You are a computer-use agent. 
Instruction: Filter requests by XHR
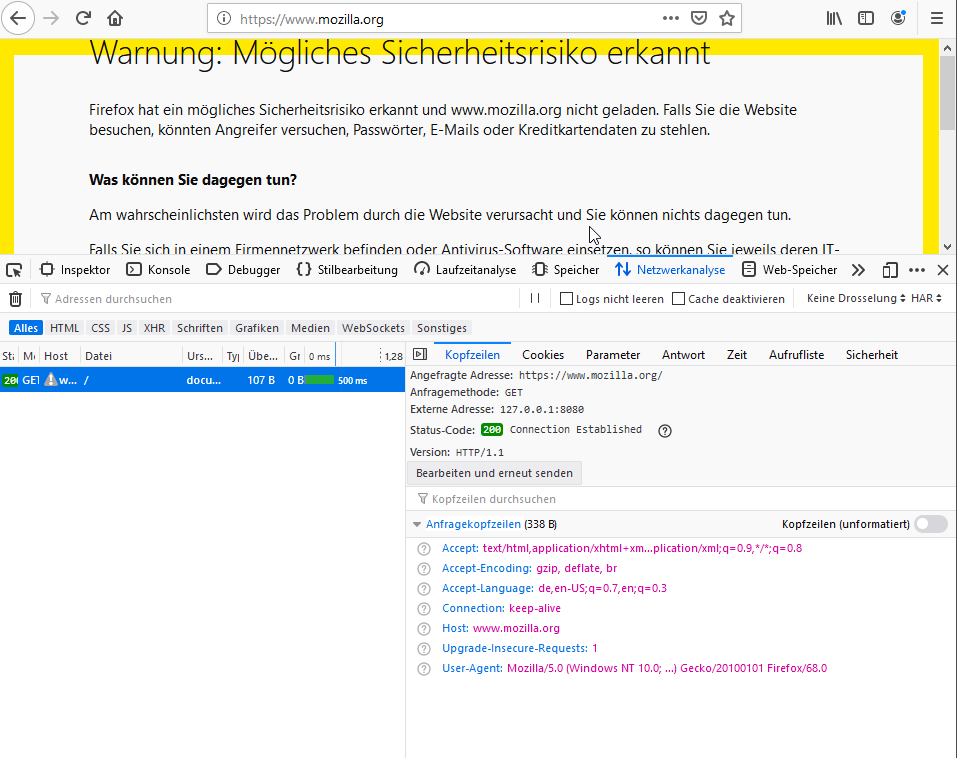pyautogui.click(x=154, y=328)
